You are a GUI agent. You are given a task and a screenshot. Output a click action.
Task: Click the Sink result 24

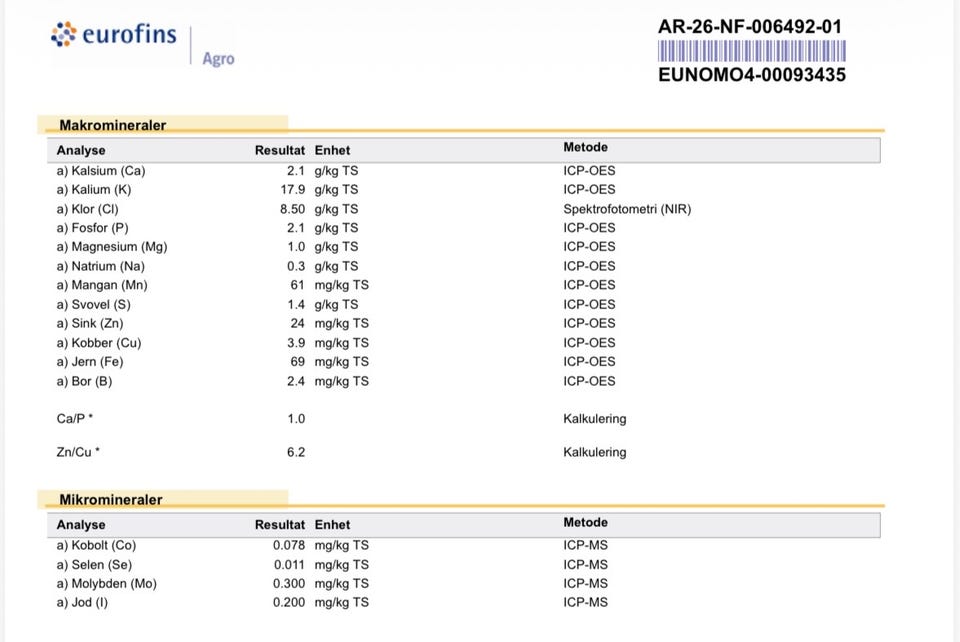click(298, 324)
